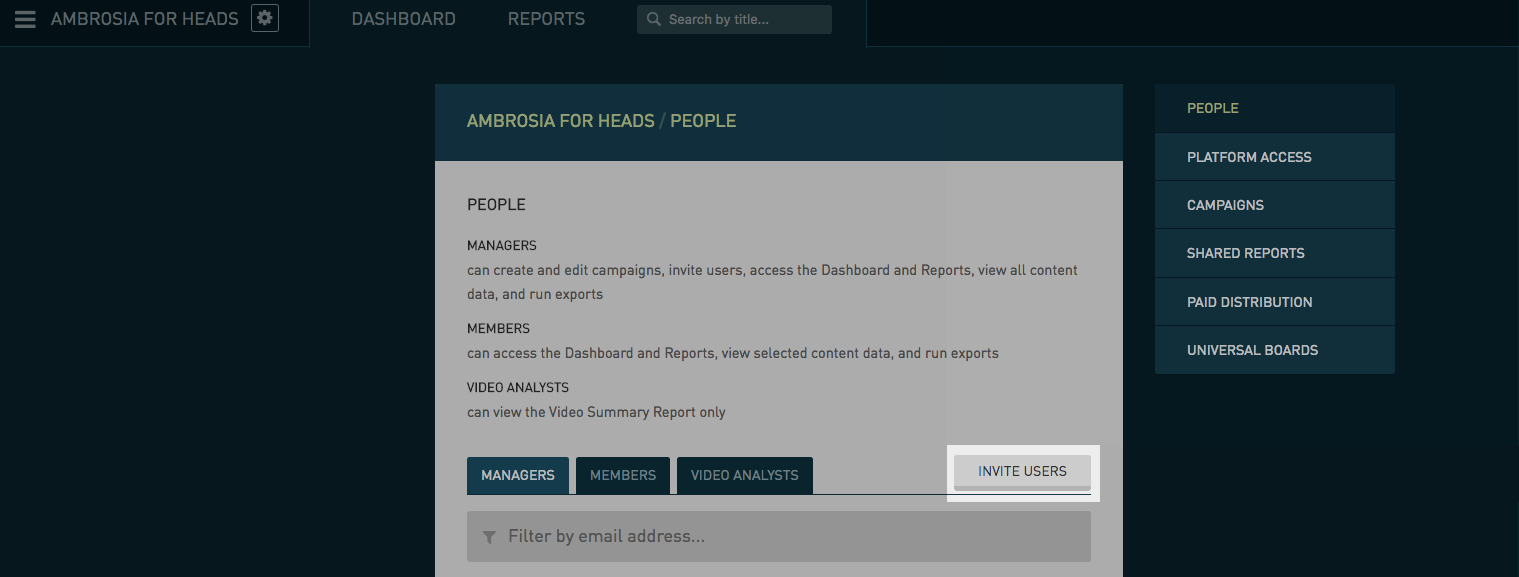Click the VIDEO ANALYSTS role description heading
Viewport: 1519px width, 577px height.
518,387
